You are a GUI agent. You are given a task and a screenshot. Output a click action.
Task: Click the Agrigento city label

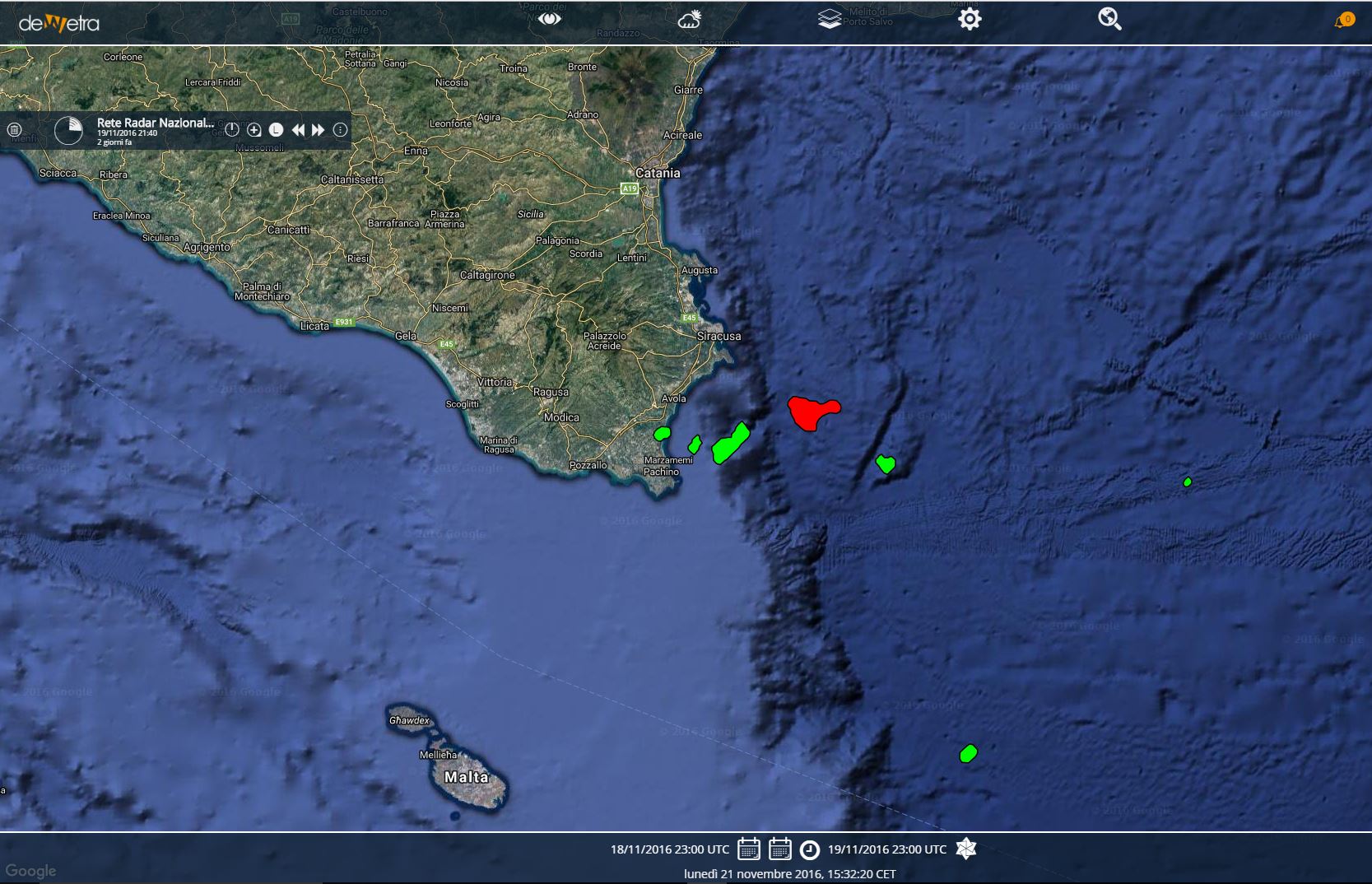pyautogui.click(x=207, y=247)
